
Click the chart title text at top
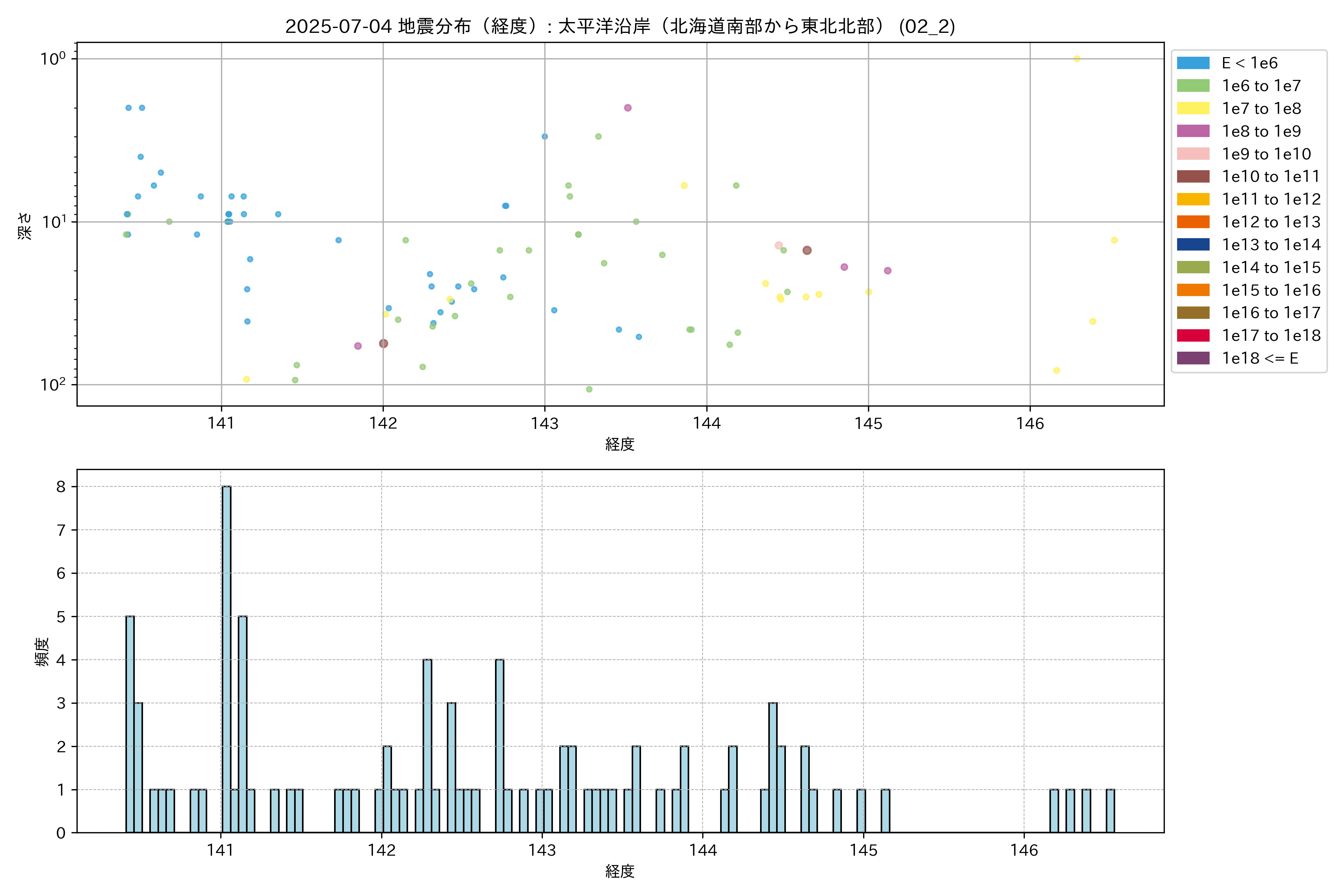point(620,26)
